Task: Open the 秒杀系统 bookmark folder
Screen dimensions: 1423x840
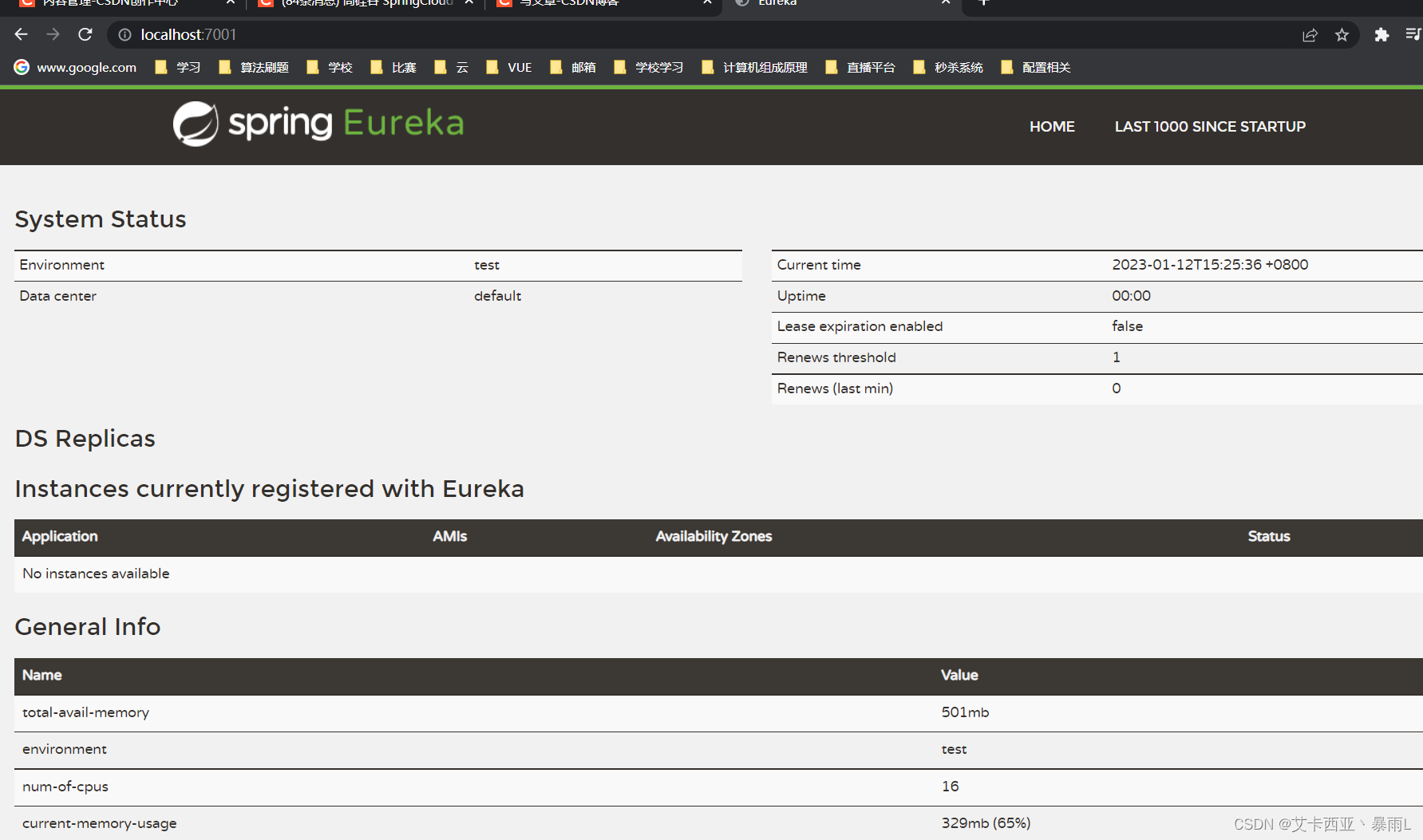Action: coord(948,67)
